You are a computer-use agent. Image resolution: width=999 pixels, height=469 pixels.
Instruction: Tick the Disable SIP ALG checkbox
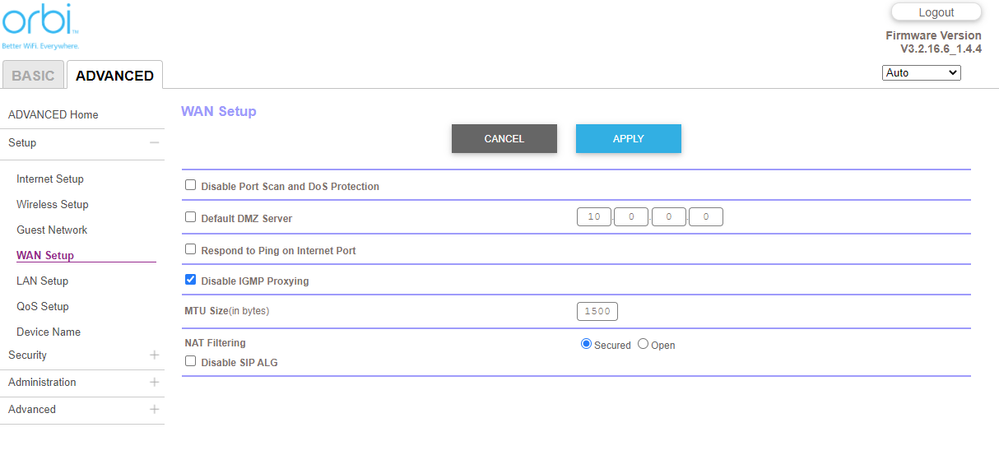[191, 362]
